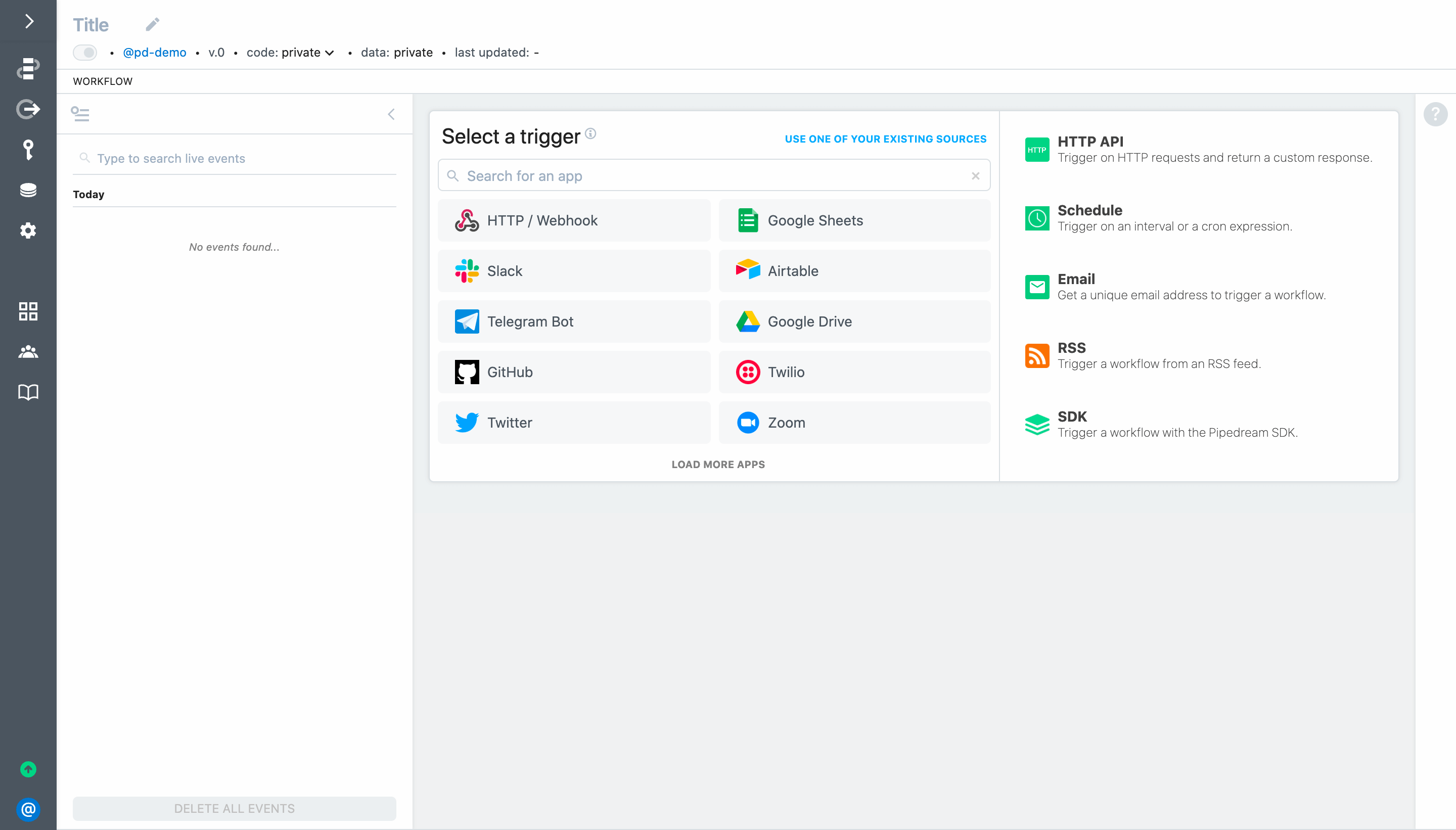Click the help question mark icon

[x=1435, y=114]
